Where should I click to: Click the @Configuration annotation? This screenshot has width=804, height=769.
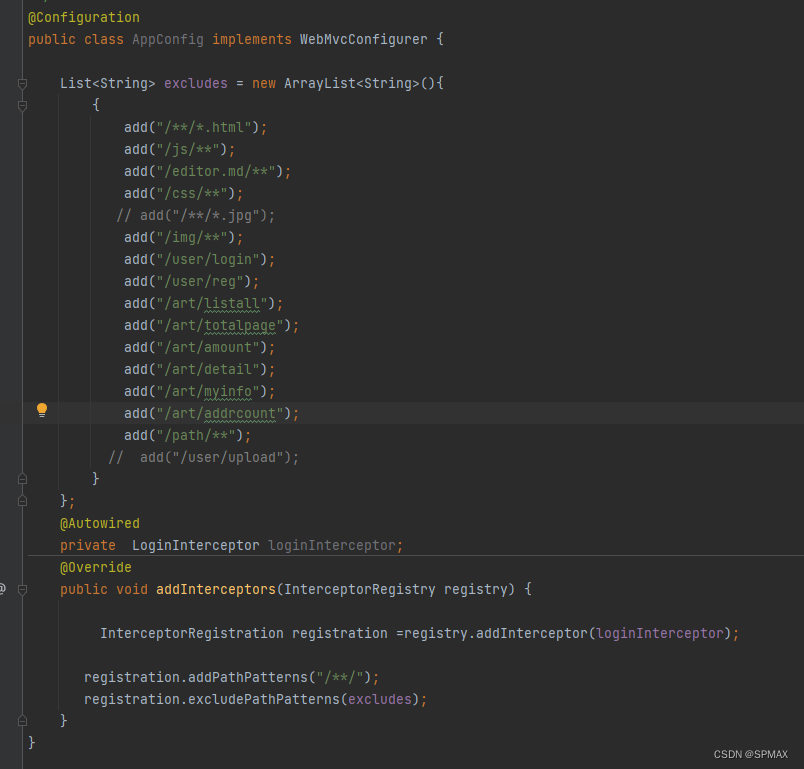coord(84,17)
